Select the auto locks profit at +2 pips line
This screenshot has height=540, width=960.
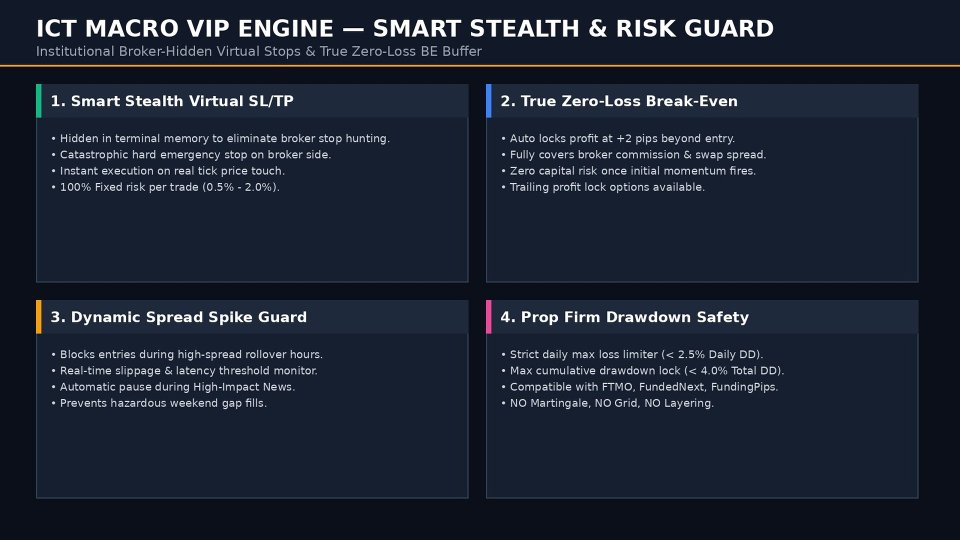tap(618, 138)
